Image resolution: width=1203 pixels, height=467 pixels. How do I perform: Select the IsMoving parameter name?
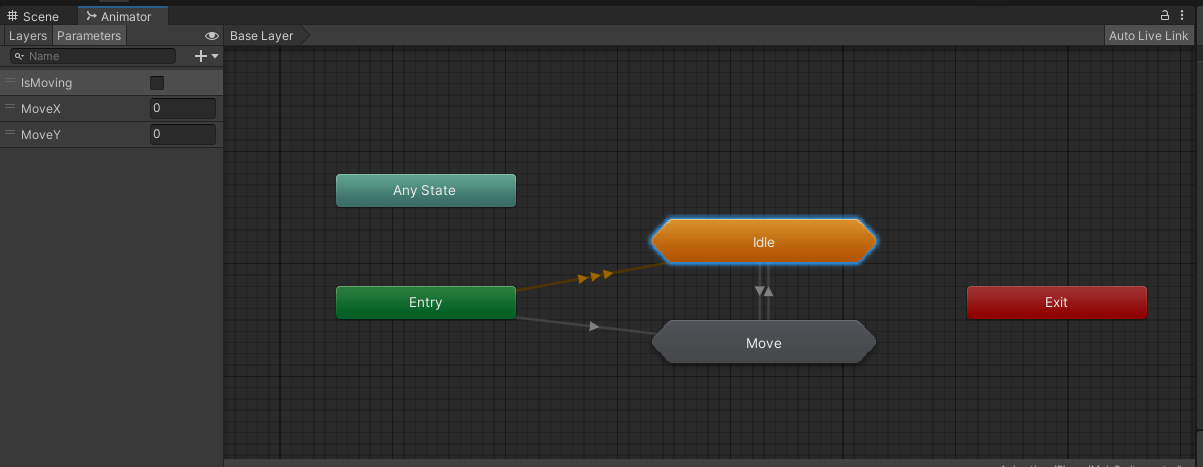point(46,83)
